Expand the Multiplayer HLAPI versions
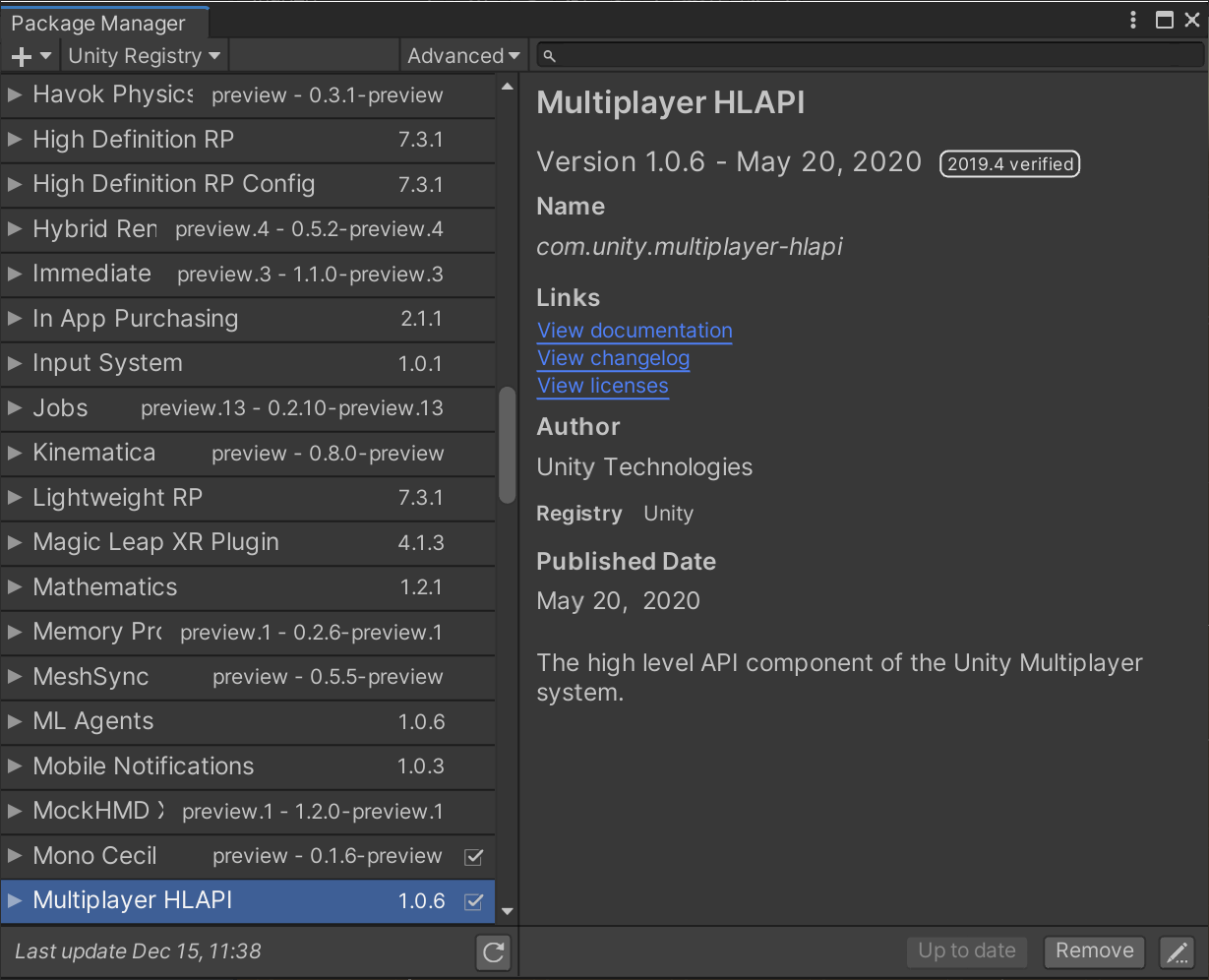This screenshot has height=980, width=1209. tap(15, 900)
